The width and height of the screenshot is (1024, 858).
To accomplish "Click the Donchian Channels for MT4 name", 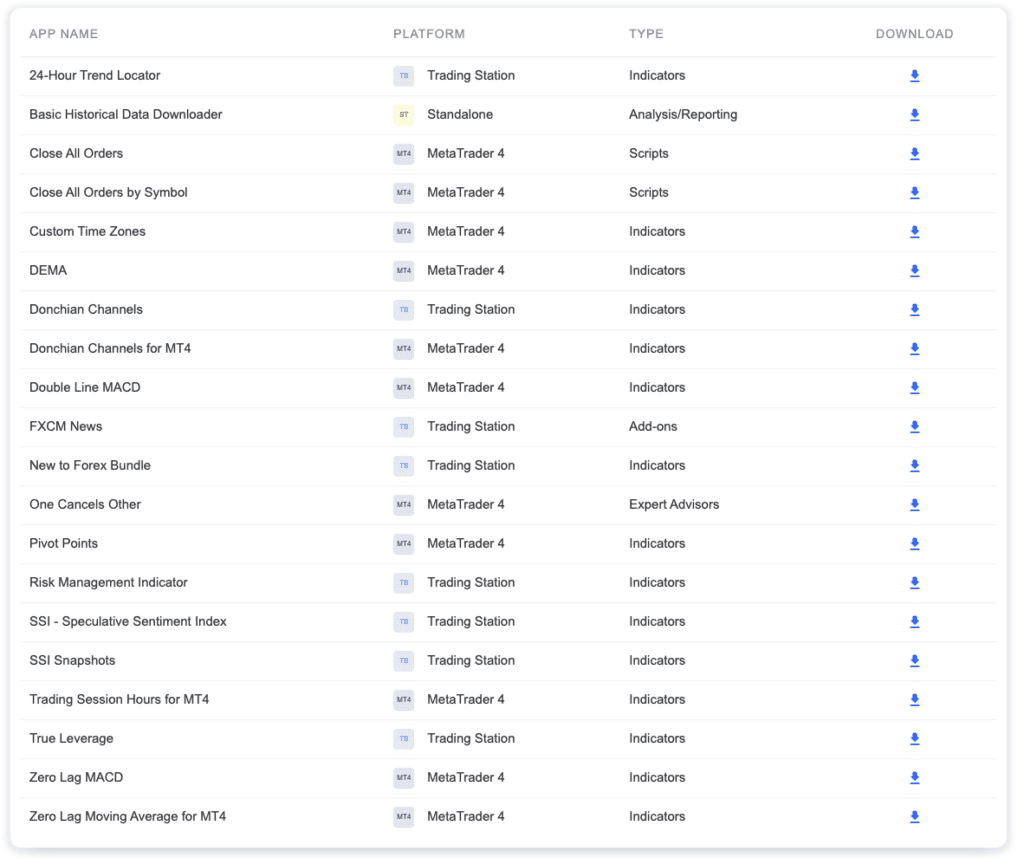I will pyautogui.click(x=110, y=349).
